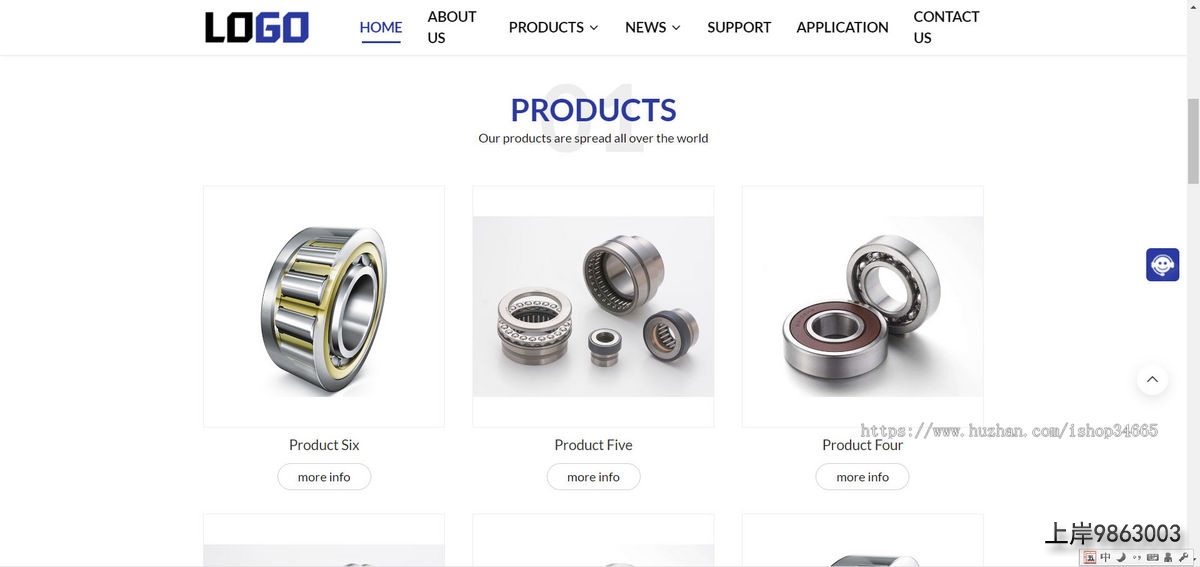Open the live chat support icon
Image resolution: width=1200 pixels, height=567 pixels.
click(x=1162, y=265)
